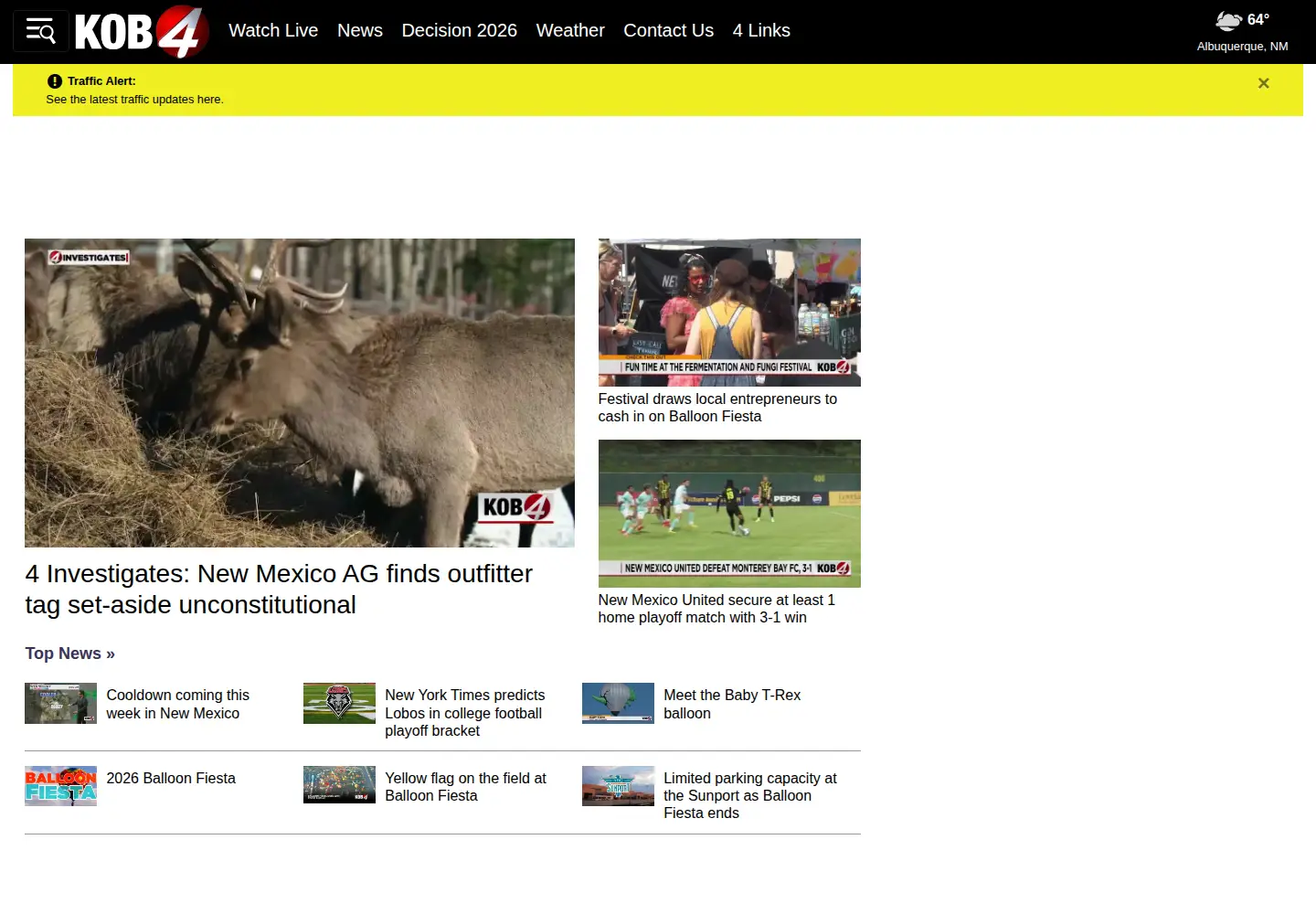Open 4 Links menu item
The image size is (1316, 914).
tap(761, 30)
